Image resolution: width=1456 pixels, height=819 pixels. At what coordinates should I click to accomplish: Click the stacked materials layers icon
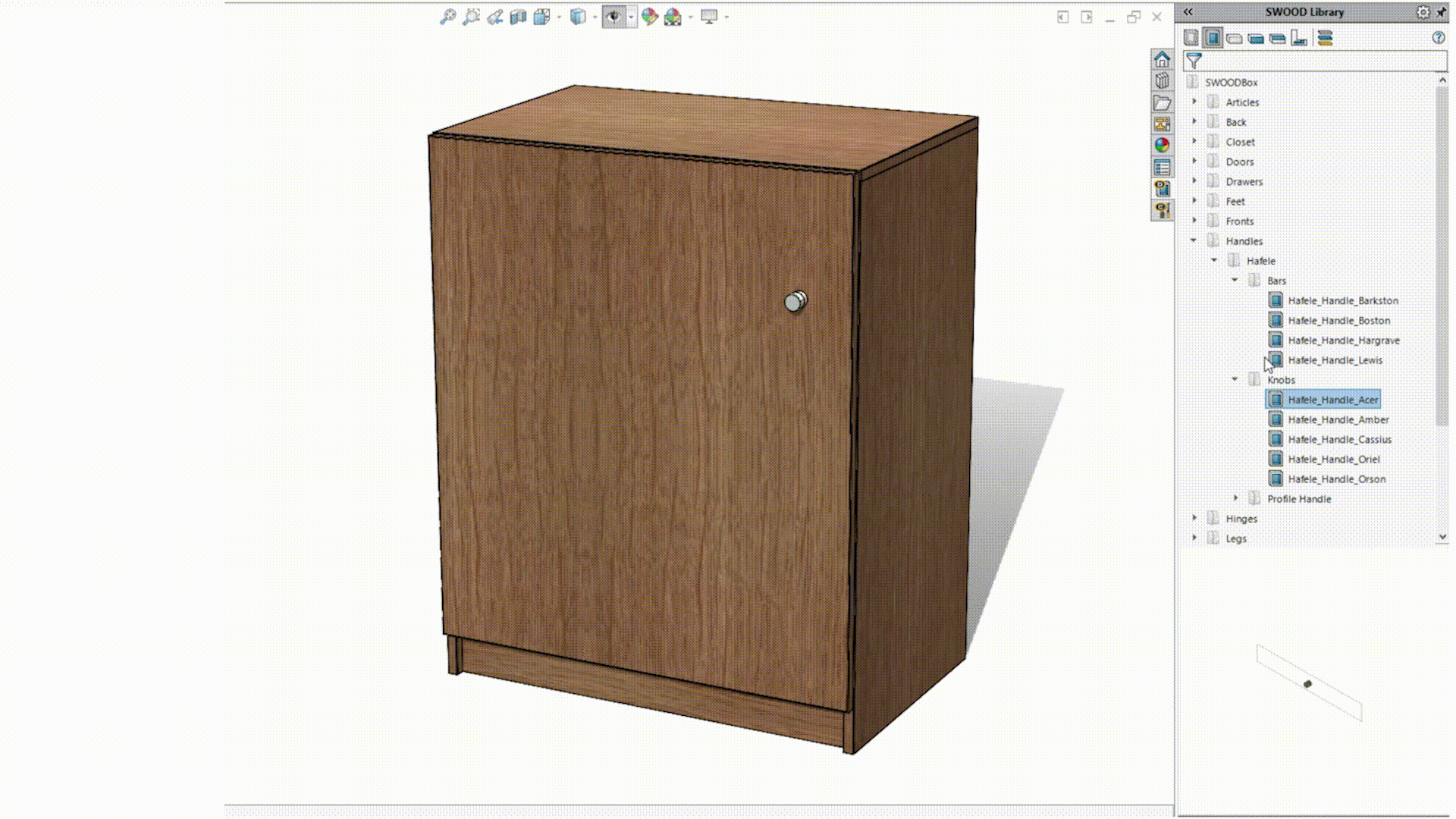(x=1325, y=38)
